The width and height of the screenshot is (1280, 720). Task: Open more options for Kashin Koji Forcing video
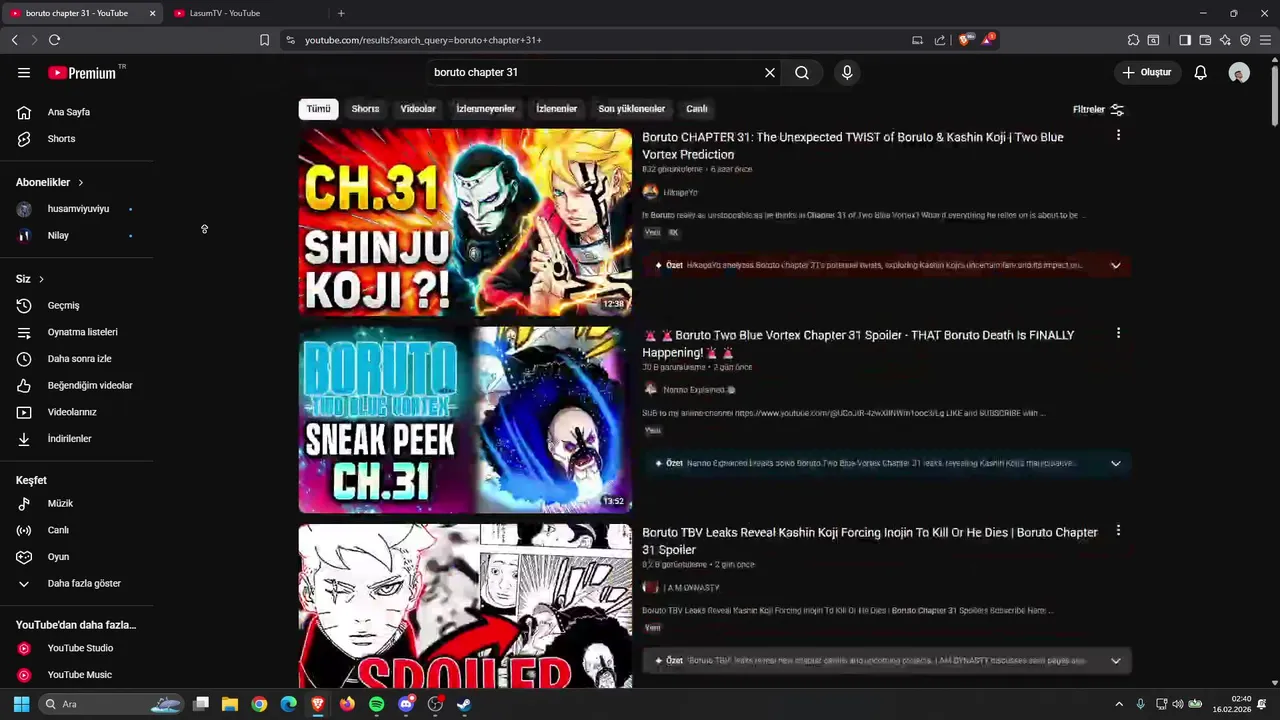coord(1118,531)
